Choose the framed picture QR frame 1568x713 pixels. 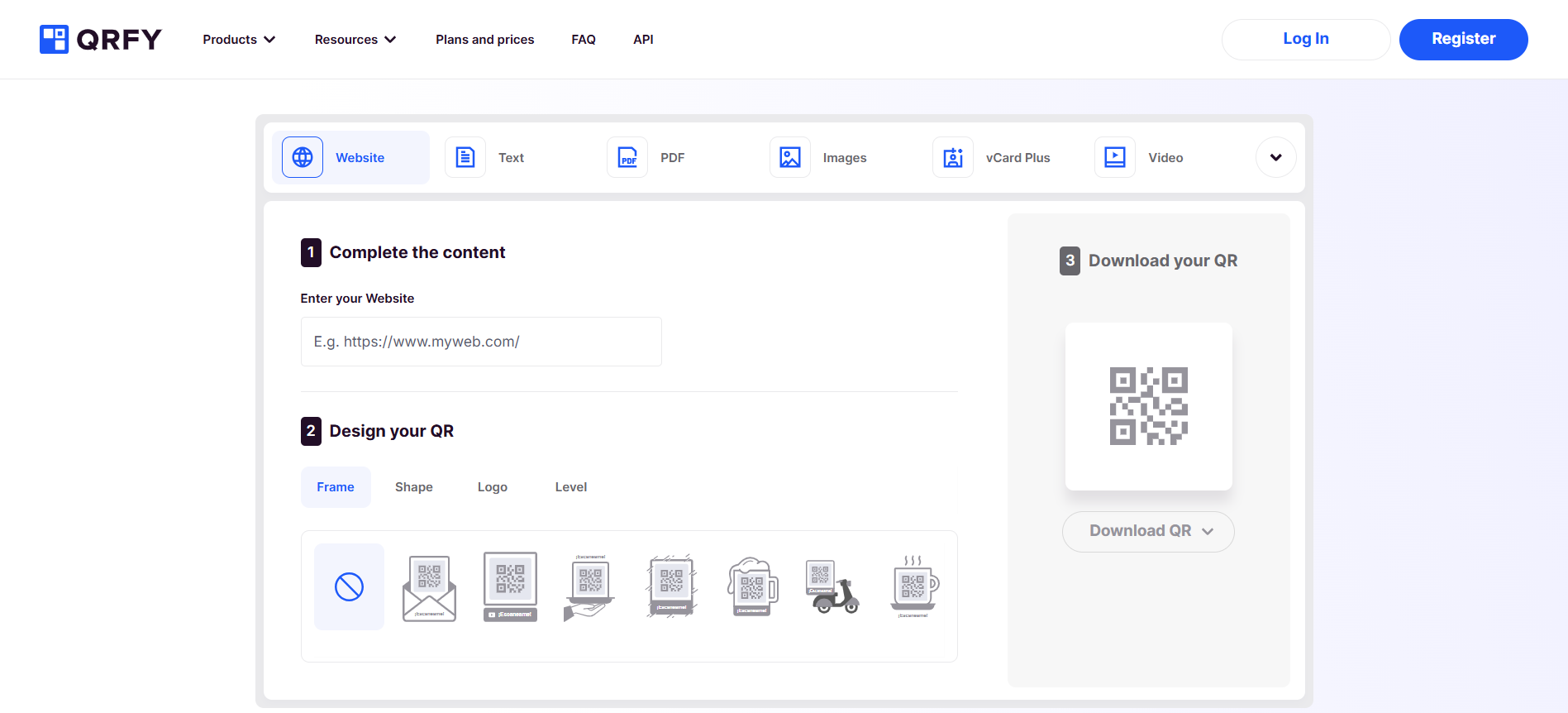[510, 586]
